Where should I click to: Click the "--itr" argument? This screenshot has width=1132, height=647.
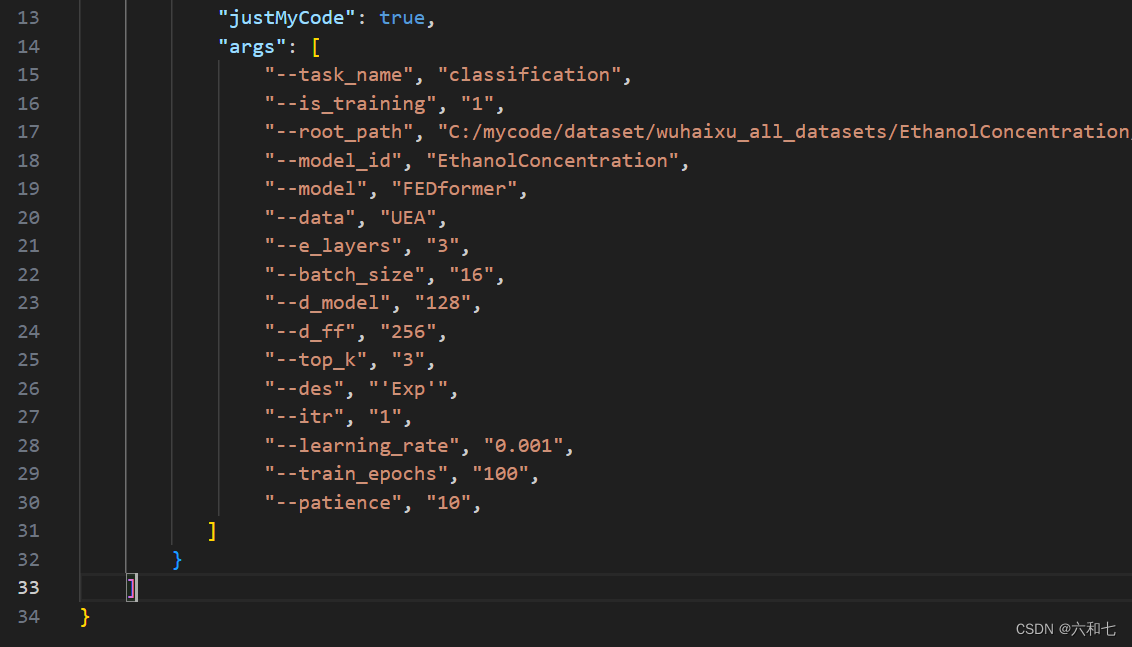(304, 417)
